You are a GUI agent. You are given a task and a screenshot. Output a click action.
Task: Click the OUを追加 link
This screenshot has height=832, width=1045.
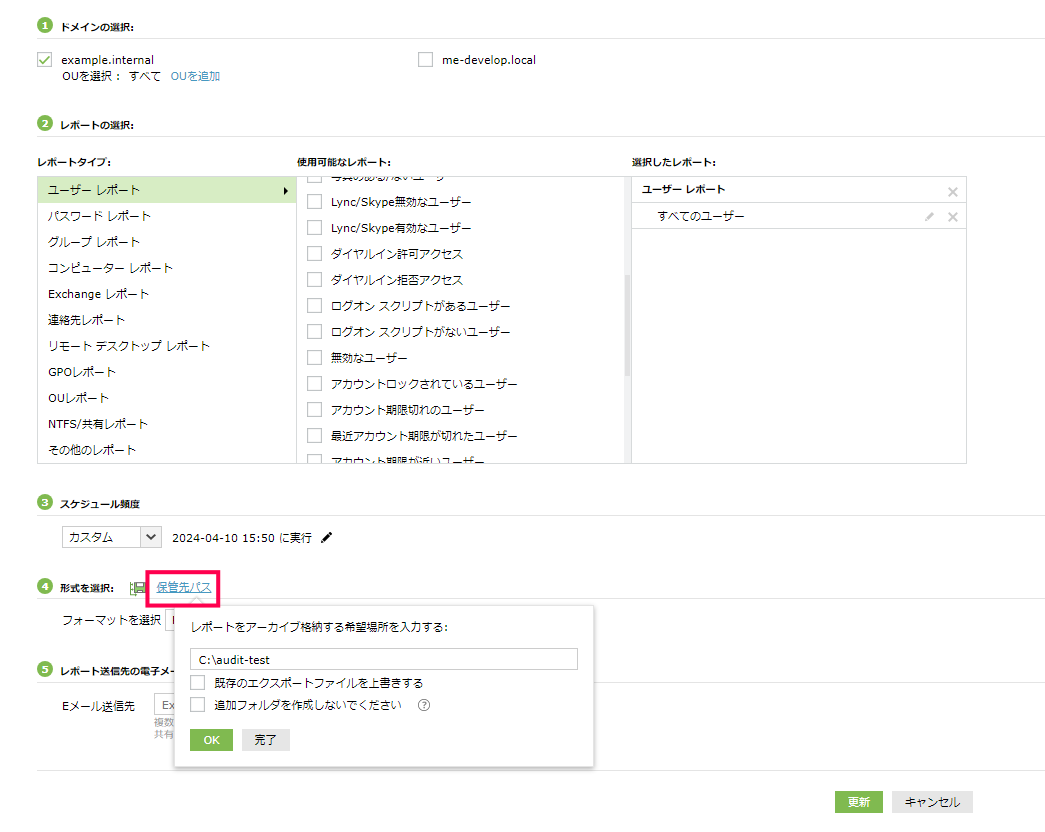pos(195,76)
